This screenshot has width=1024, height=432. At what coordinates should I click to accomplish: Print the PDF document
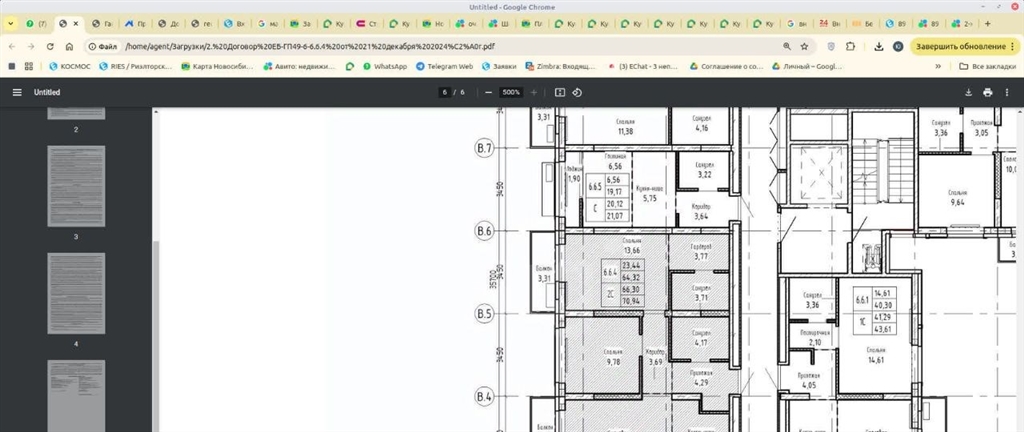point(987,93)
